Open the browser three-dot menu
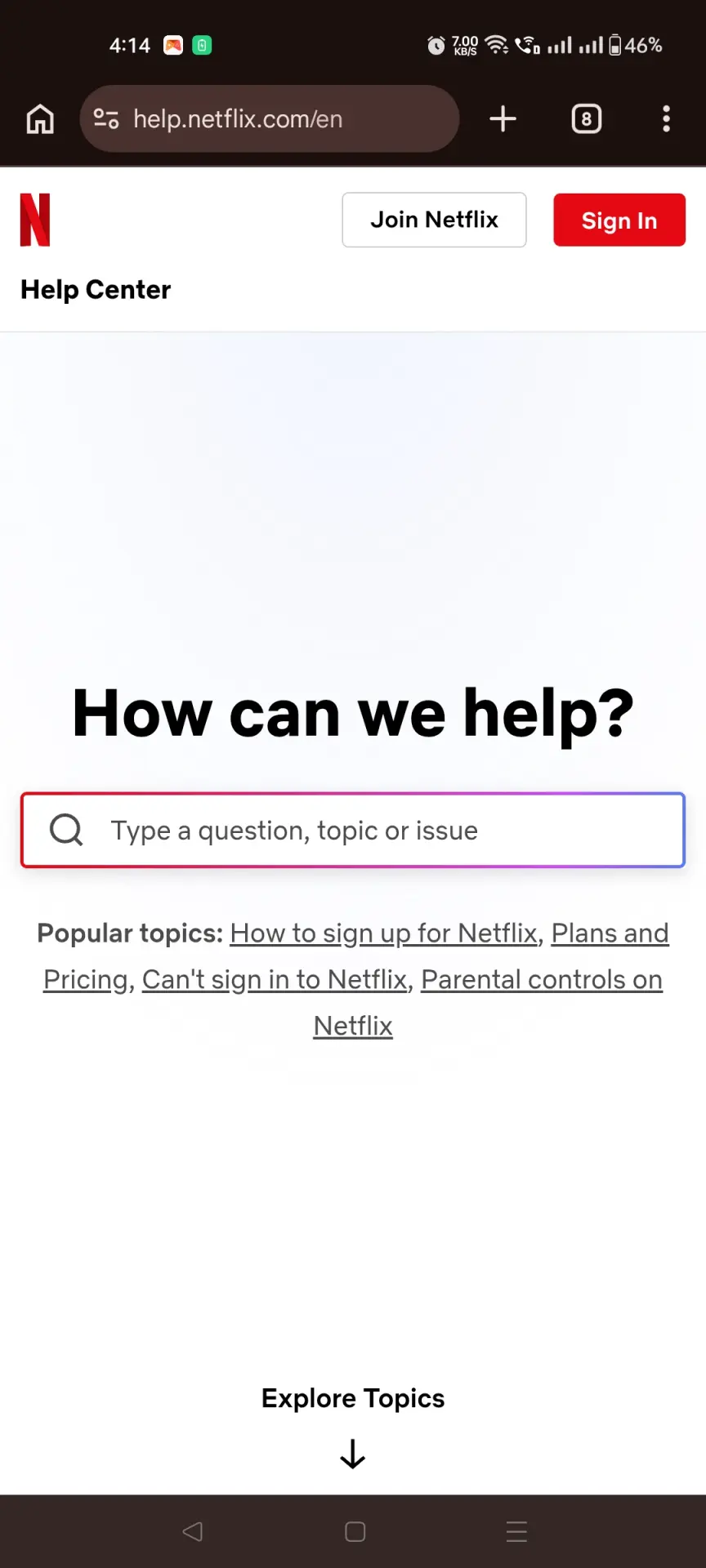 pyautogui.click(x=667, y=119)
